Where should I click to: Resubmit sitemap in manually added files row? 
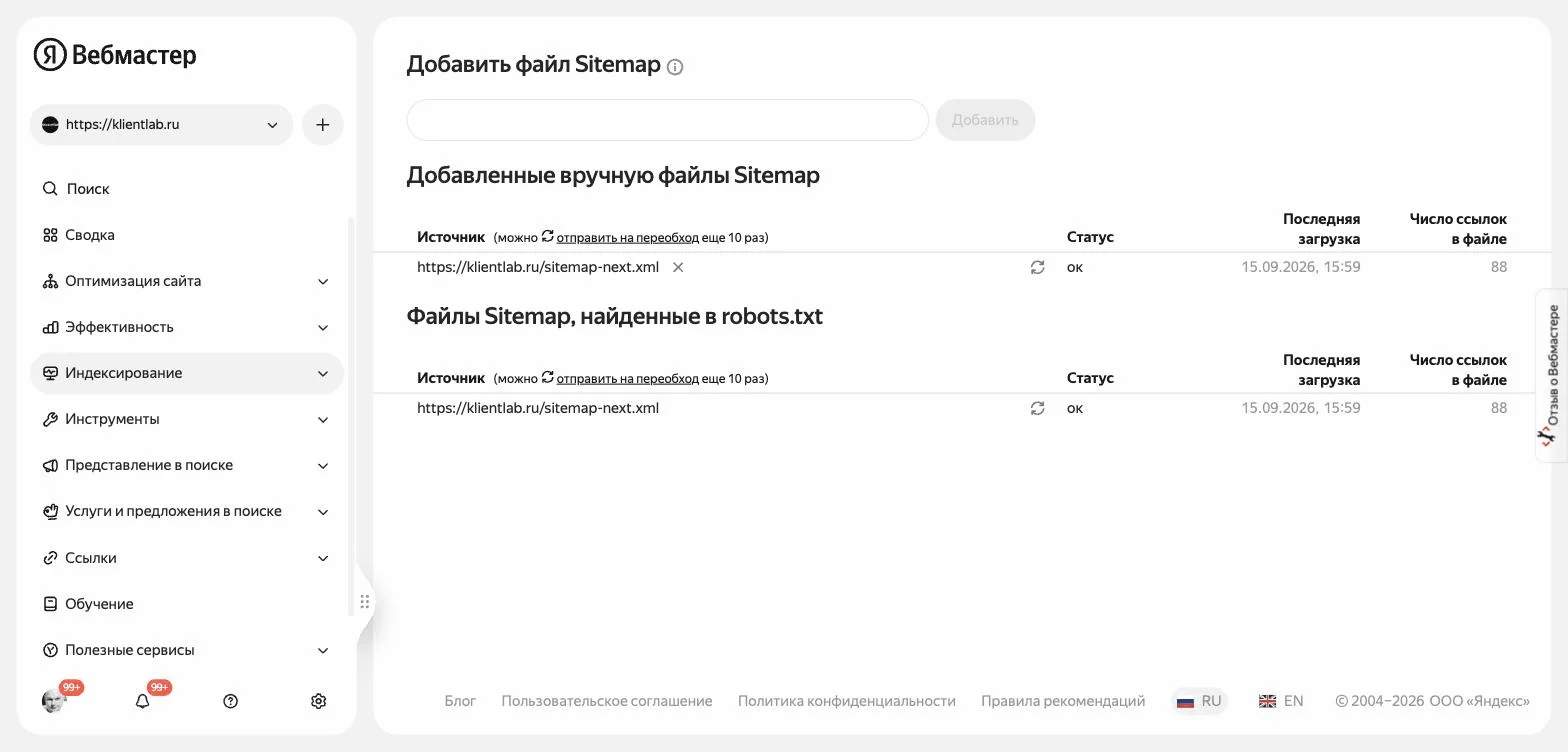click(1038, 267)
